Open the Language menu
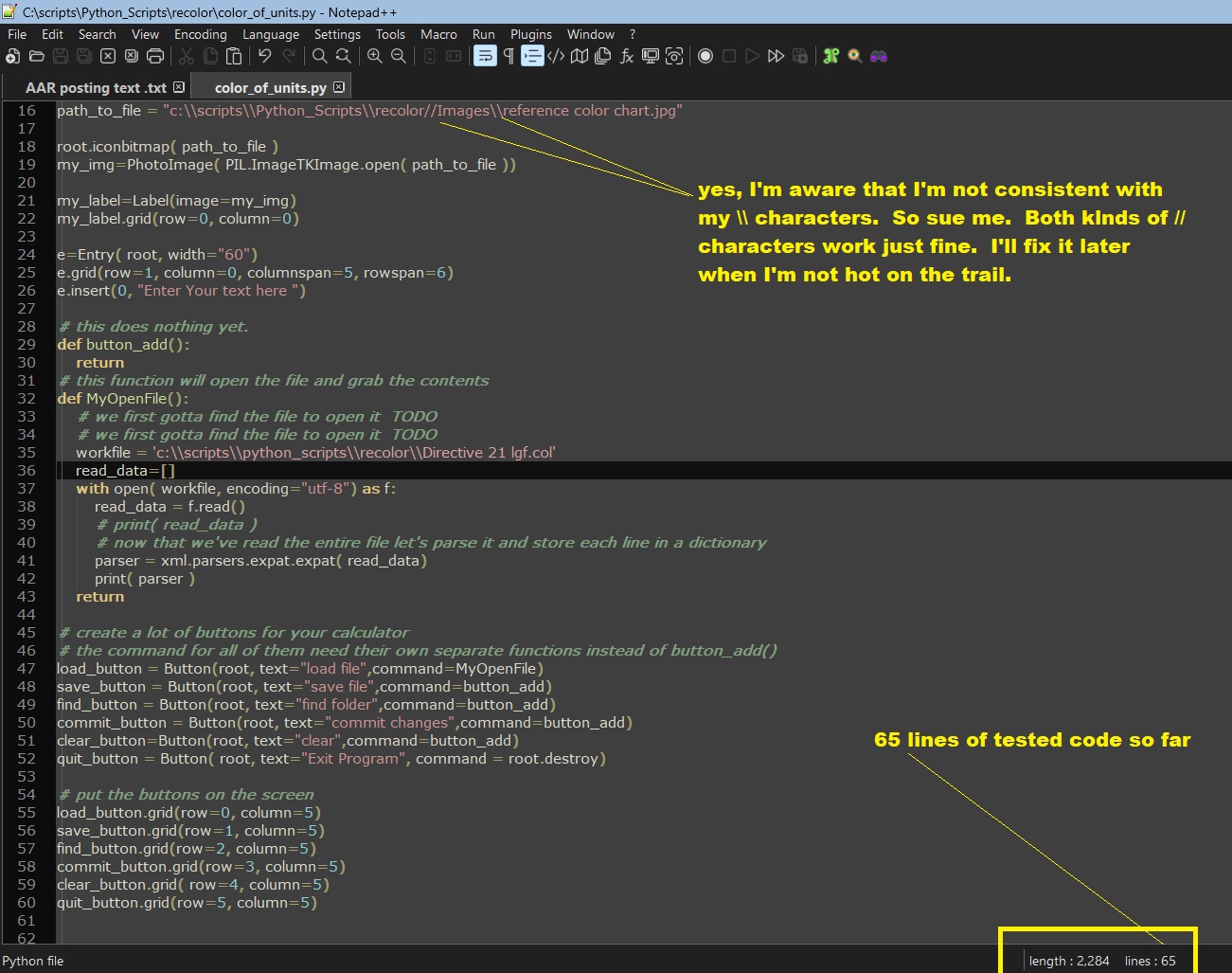The height and width of the screenshot is (973, 1232). point(271,34)
